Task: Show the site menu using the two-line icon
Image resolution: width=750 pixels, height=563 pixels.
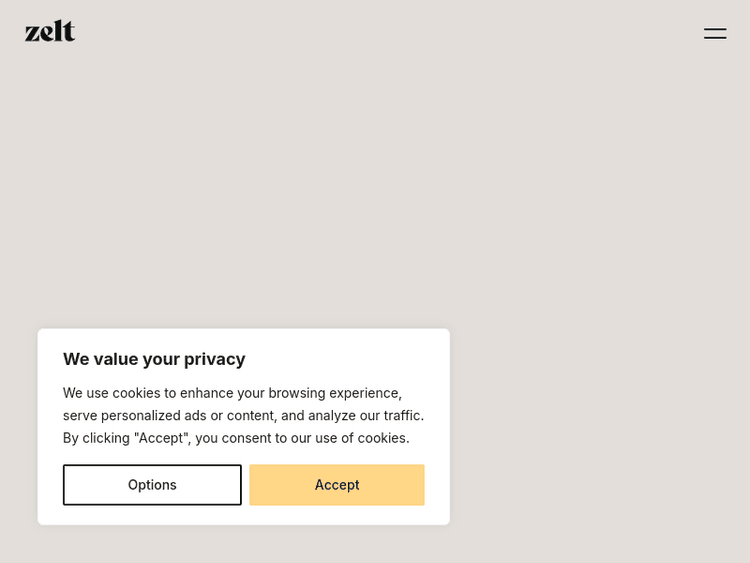Action: pyautogui.click(x=715, y=33)
